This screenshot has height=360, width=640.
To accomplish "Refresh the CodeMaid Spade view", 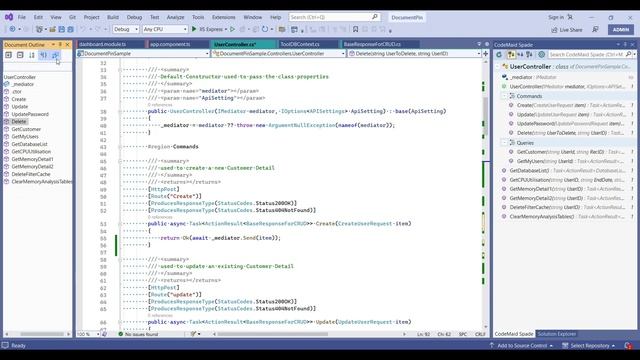I will [499, 54].
